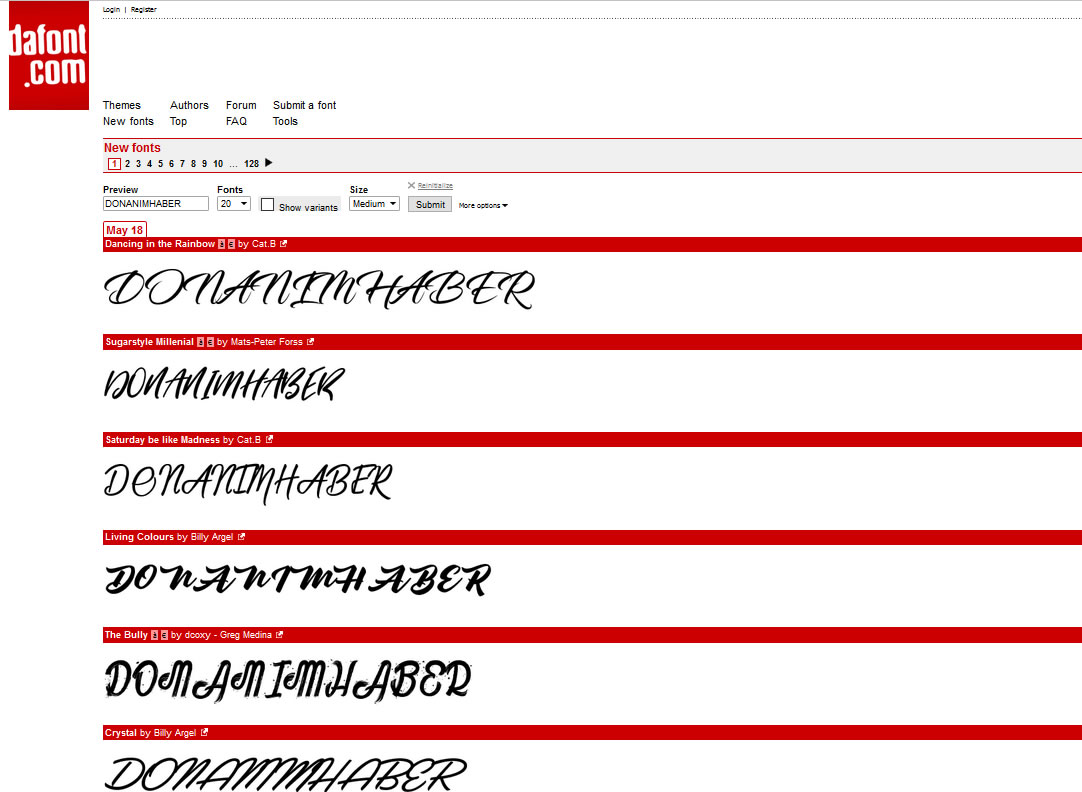
Task: Click Saturday be like Madness preview image
Action: 248,483
